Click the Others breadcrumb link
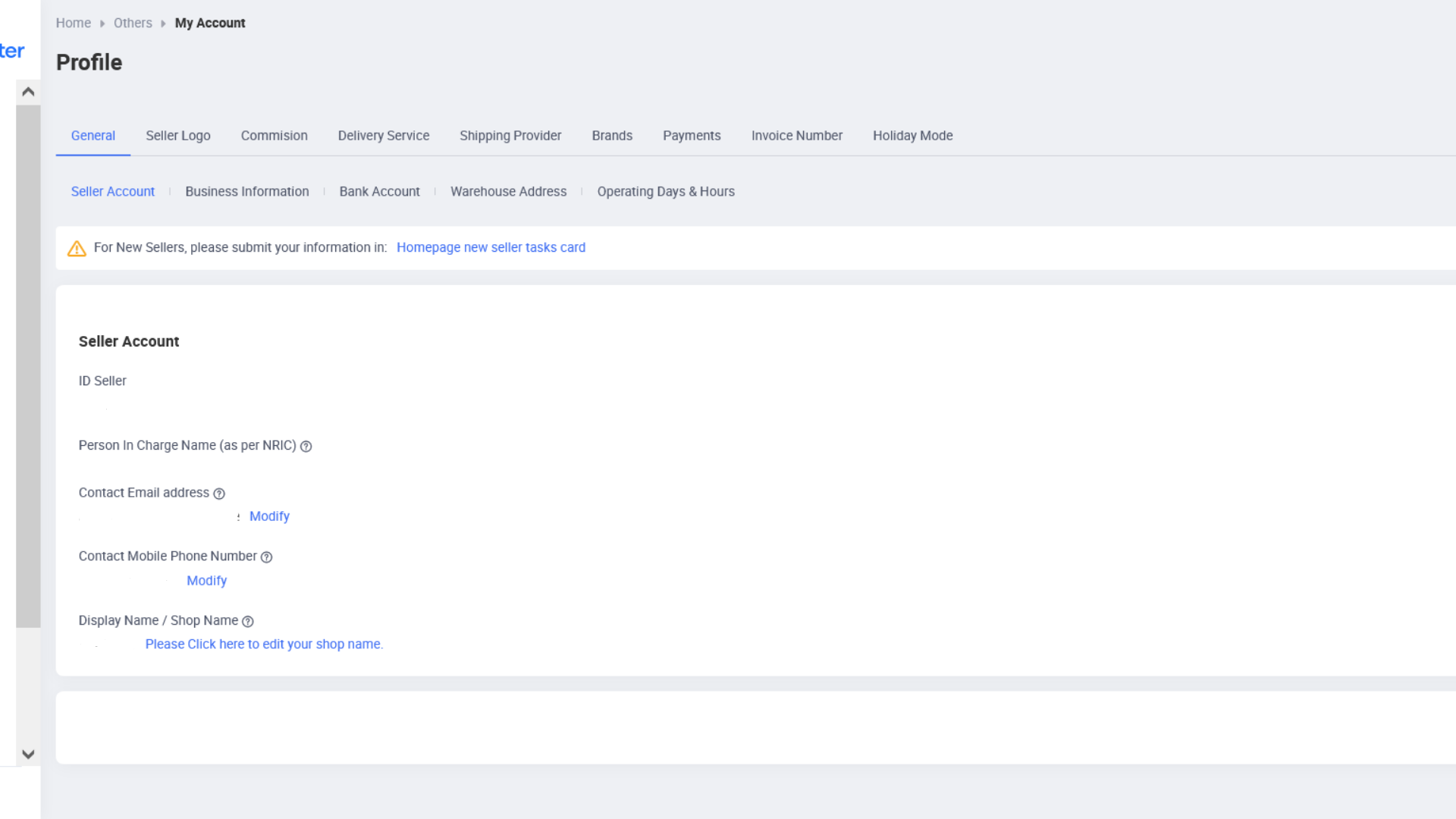 (x=133, y=23)
